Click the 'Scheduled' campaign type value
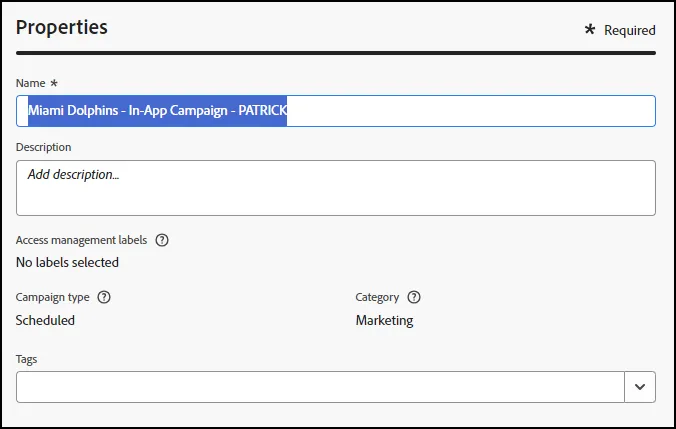 pyautogui.click(x=45, y=320)
